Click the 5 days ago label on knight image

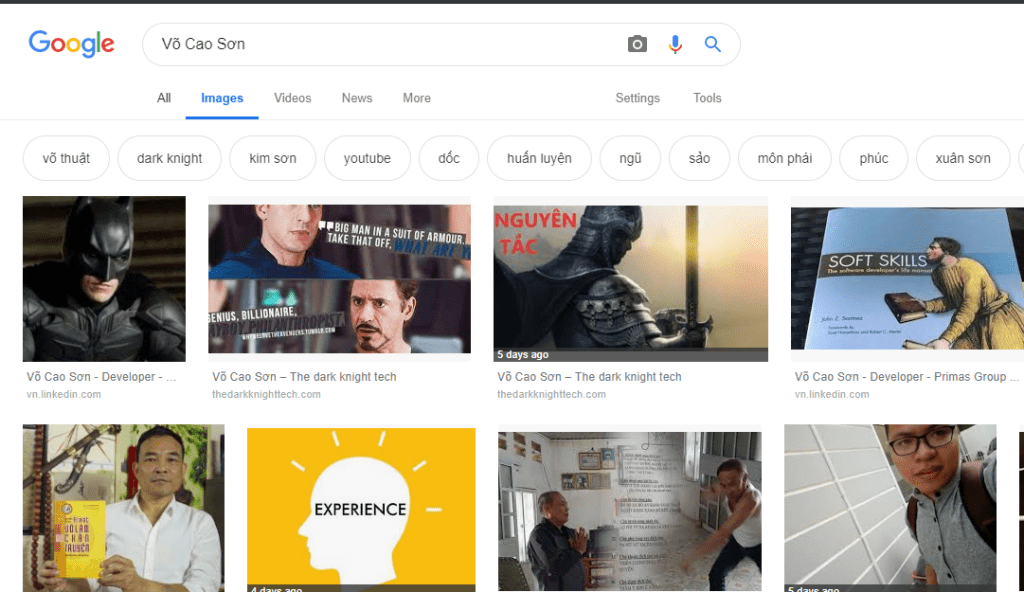click(522, 355)
